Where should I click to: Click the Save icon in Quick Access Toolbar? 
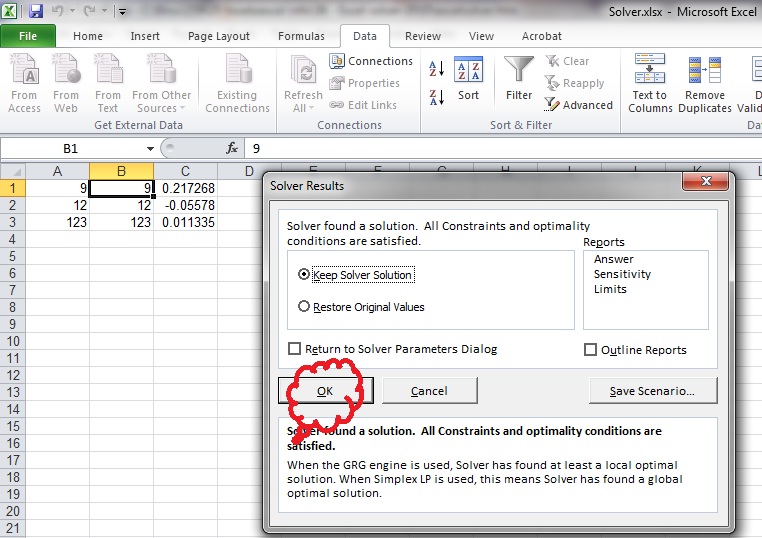click(x=35, y=11)
